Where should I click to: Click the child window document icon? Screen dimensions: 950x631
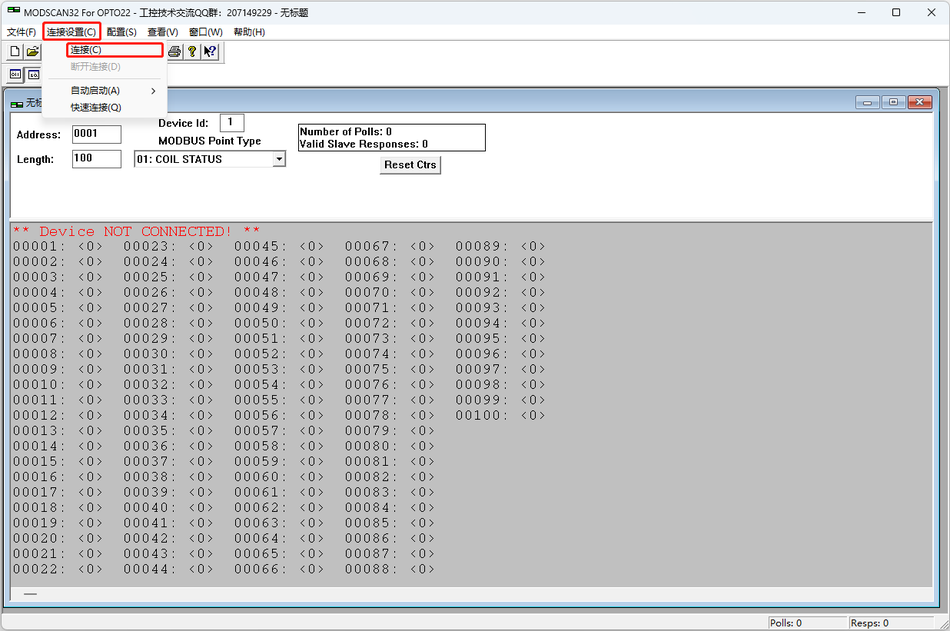17,104
